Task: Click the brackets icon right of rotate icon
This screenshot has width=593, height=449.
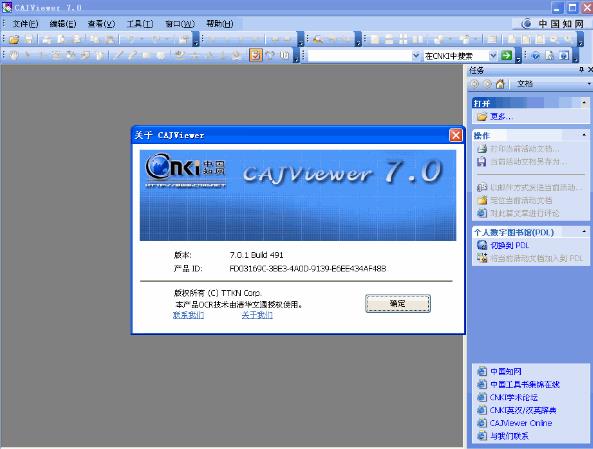Action: coord(284,56)
